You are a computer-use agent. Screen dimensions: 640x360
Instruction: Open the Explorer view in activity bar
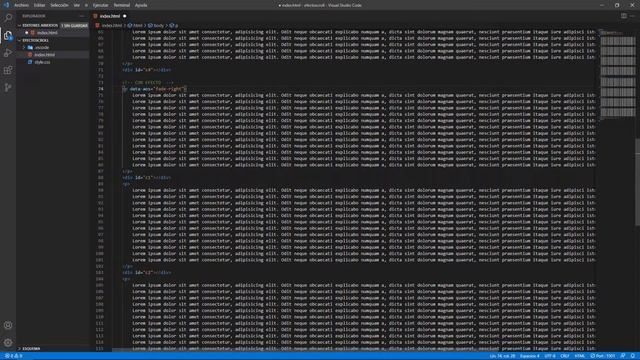(8, 36)
